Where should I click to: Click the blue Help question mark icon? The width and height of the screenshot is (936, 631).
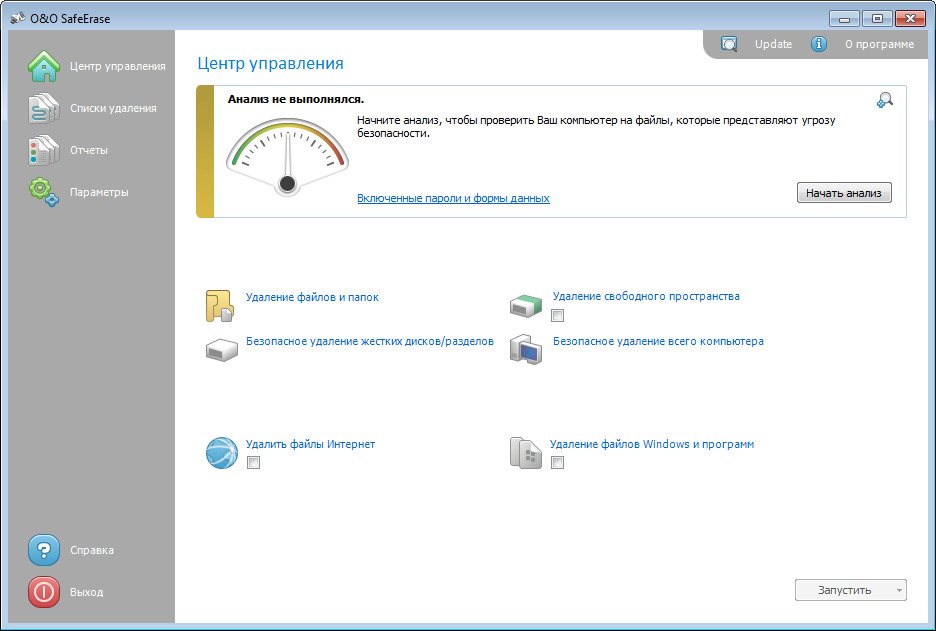44,550
